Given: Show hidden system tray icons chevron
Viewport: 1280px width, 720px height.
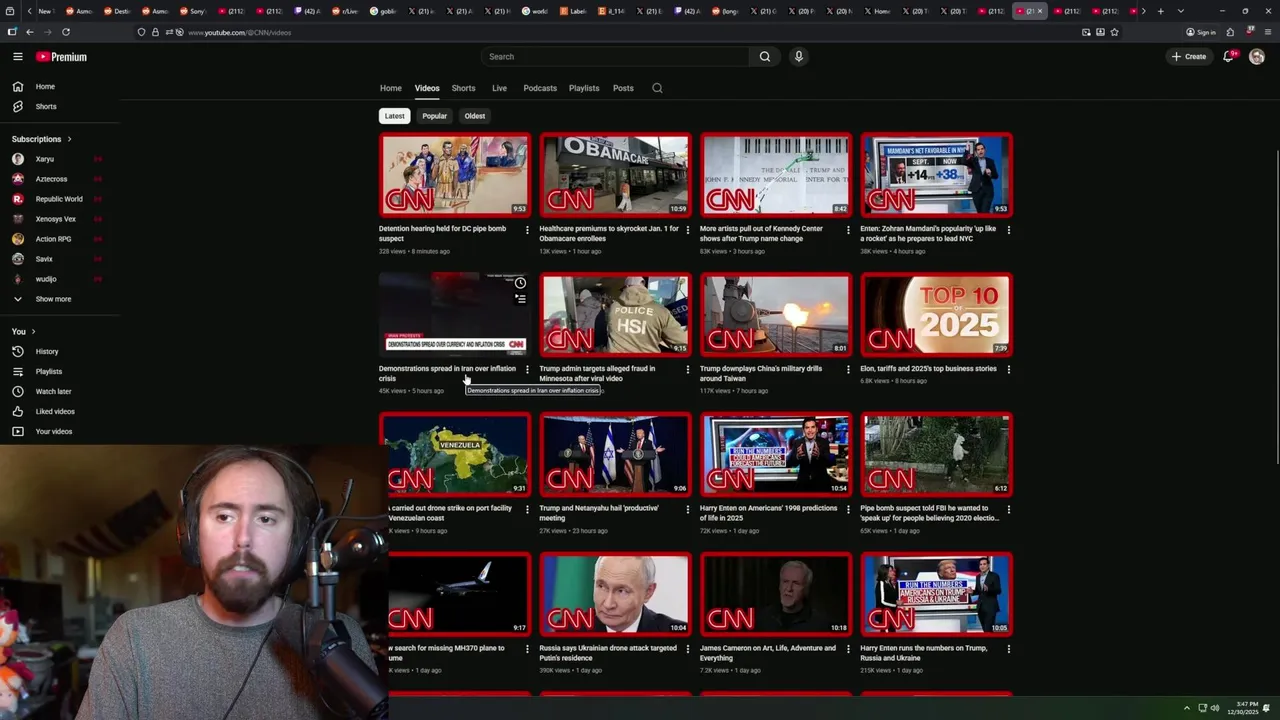Looking at the screenshot, I should pos(1187,708).
